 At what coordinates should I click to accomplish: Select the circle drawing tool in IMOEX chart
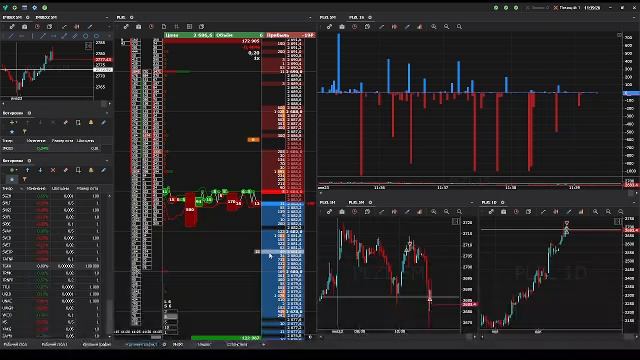point(86,36)
